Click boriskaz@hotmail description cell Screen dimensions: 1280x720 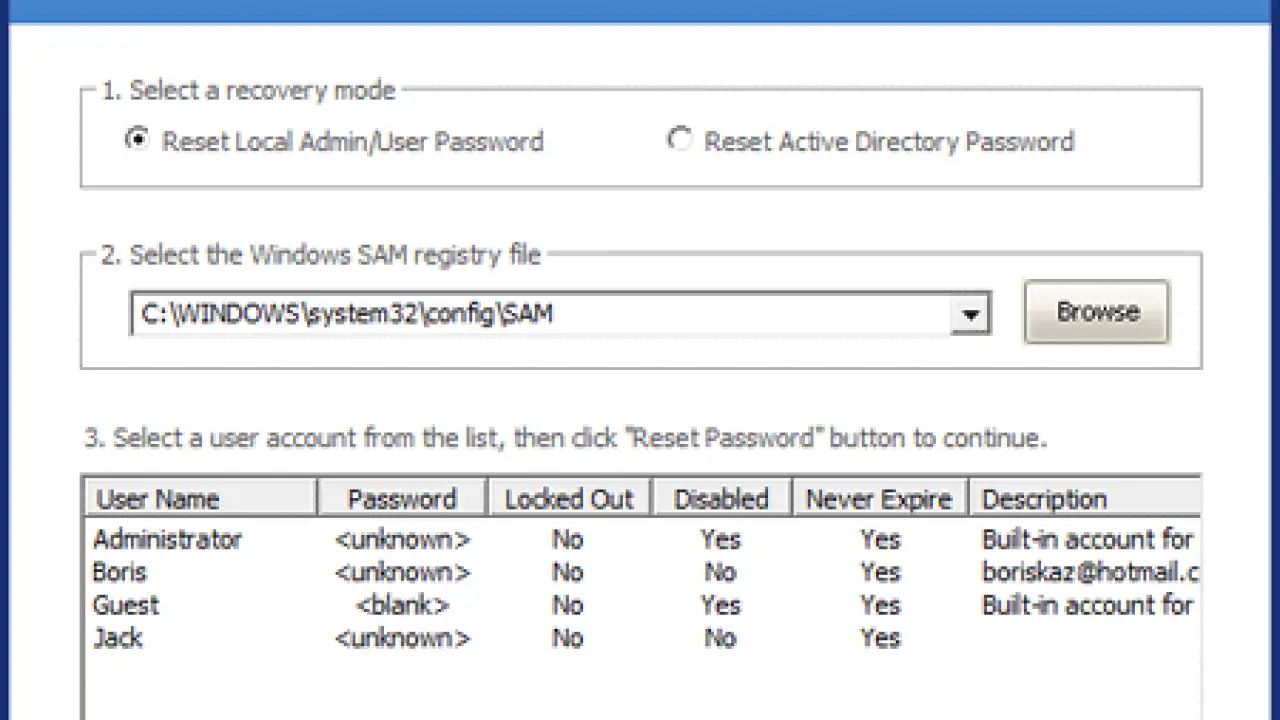point(1090,573)
